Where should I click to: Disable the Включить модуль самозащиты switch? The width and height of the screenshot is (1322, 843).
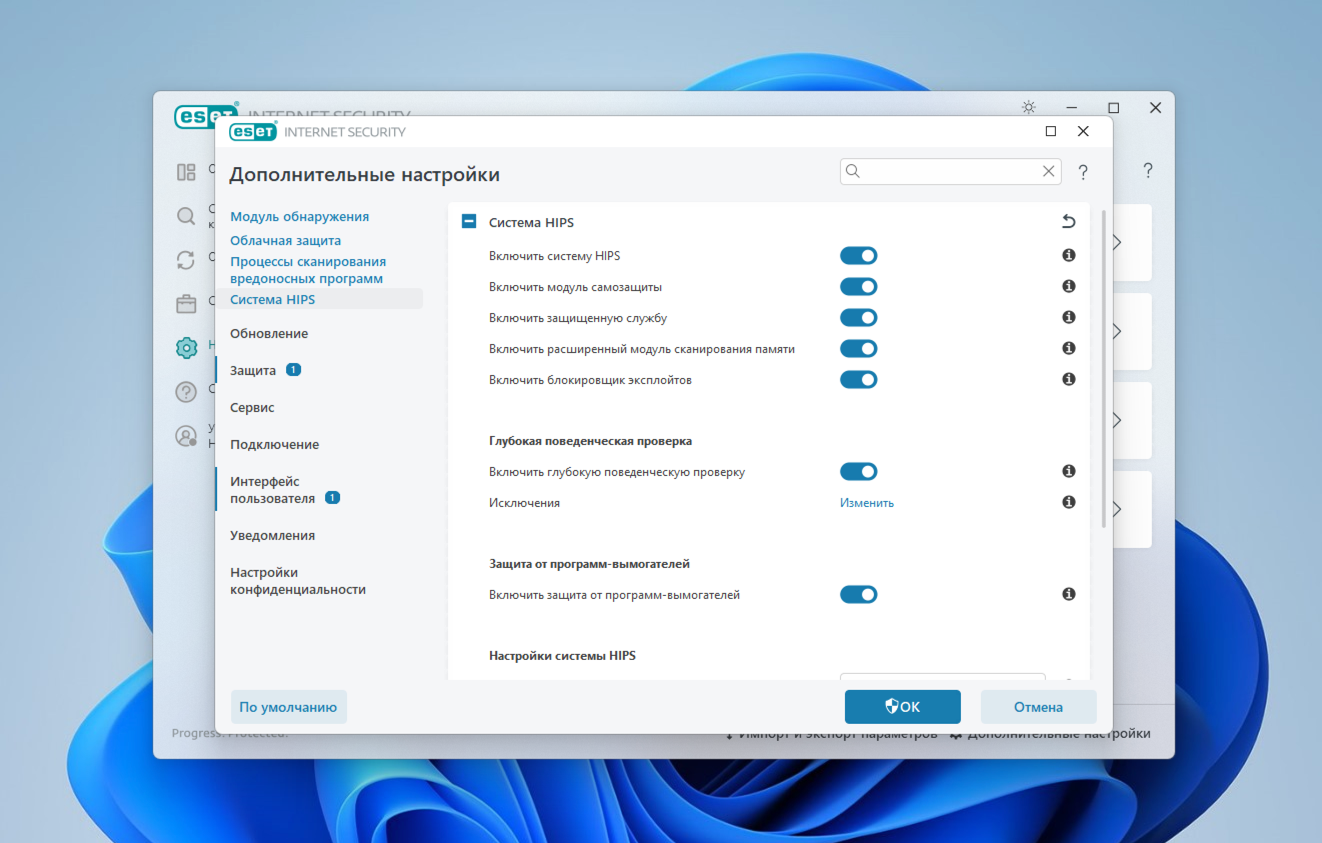pos(858,287)
